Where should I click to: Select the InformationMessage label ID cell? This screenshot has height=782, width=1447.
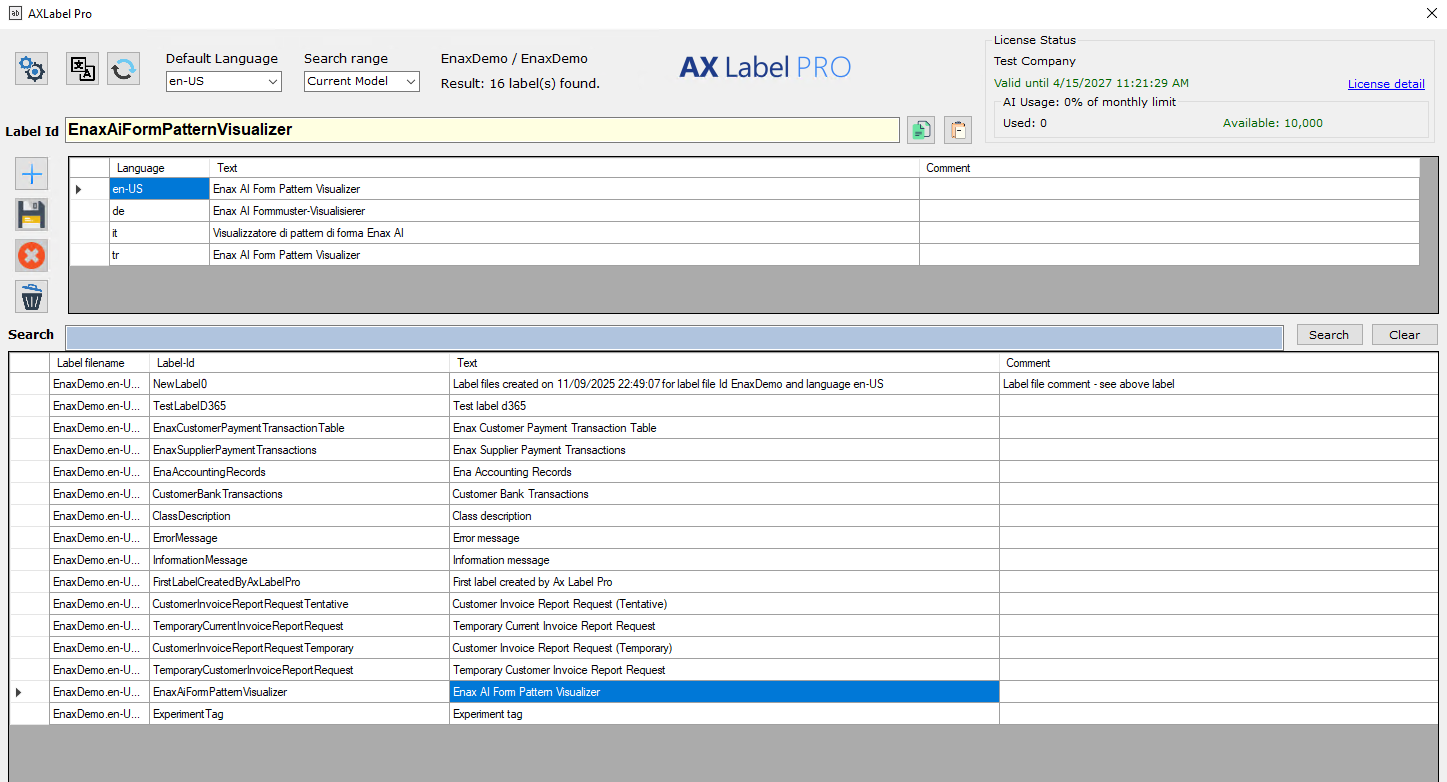(299, 560)
